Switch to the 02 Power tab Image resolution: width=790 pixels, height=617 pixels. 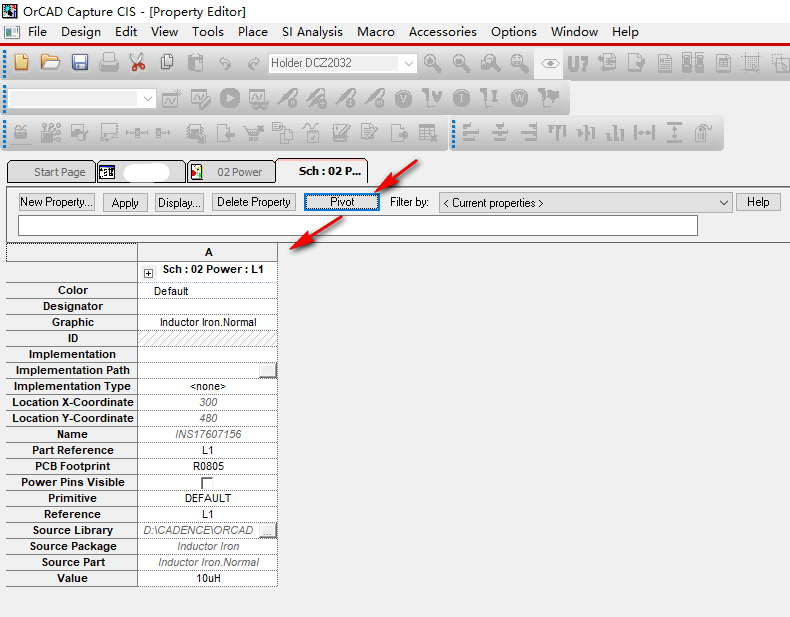coord(231,172)
